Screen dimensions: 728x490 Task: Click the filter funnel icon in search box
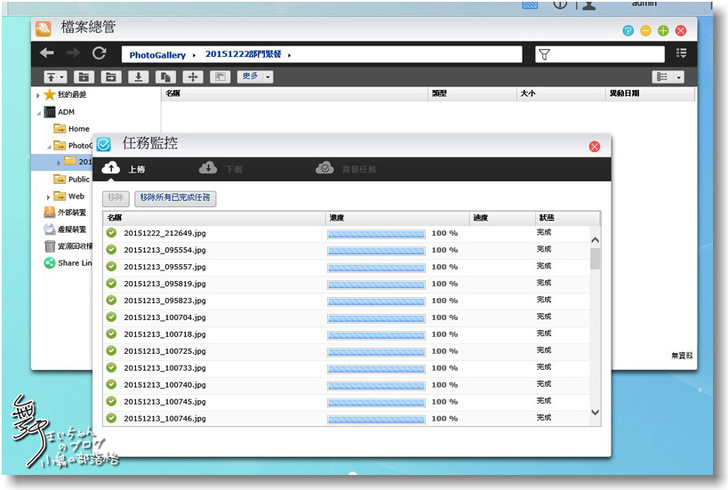tap(544, 54)
